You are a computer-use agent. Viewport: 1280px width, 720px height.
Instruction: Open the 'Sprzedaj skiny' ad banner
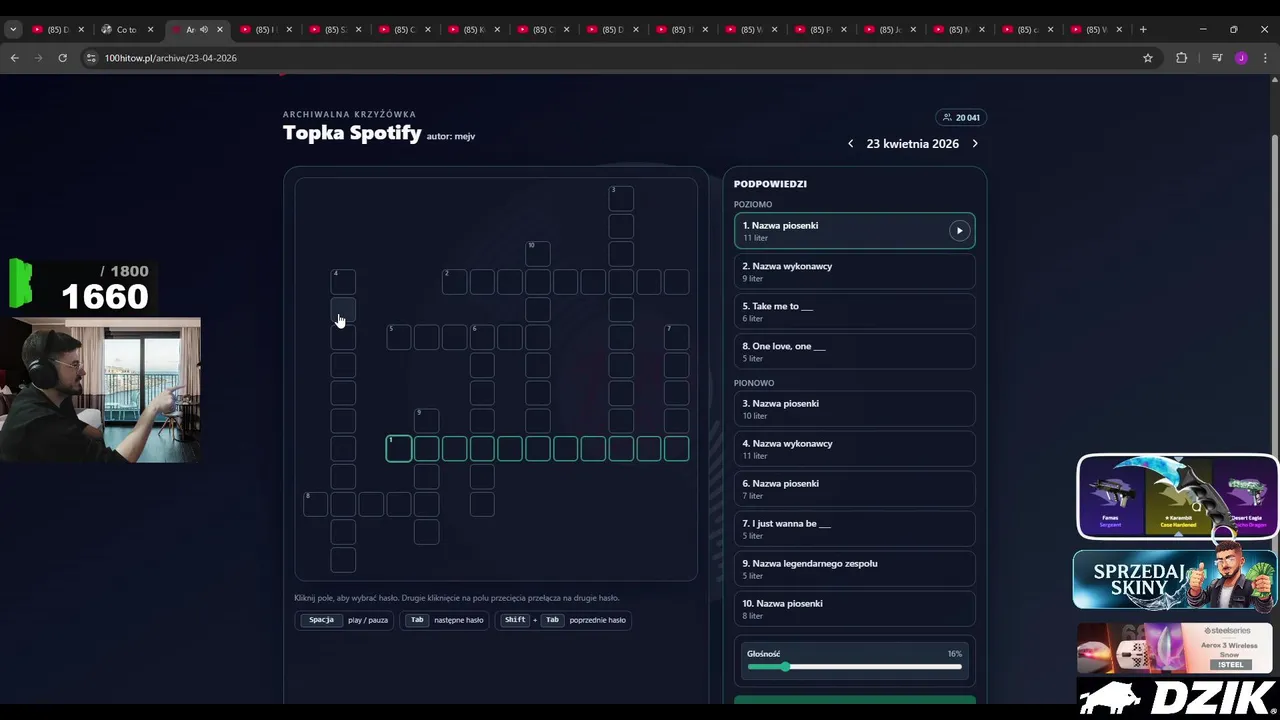(1175, 579)
